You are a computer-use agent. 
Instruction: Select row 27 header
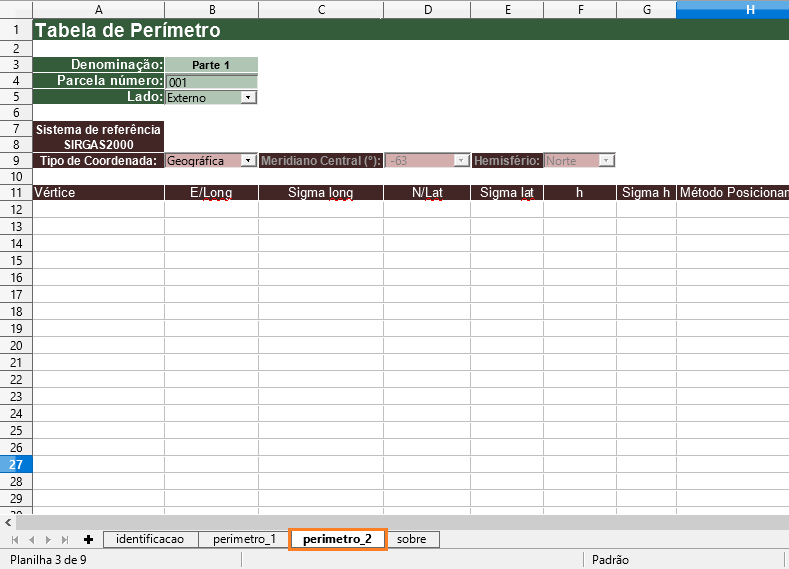pos(16,464)
